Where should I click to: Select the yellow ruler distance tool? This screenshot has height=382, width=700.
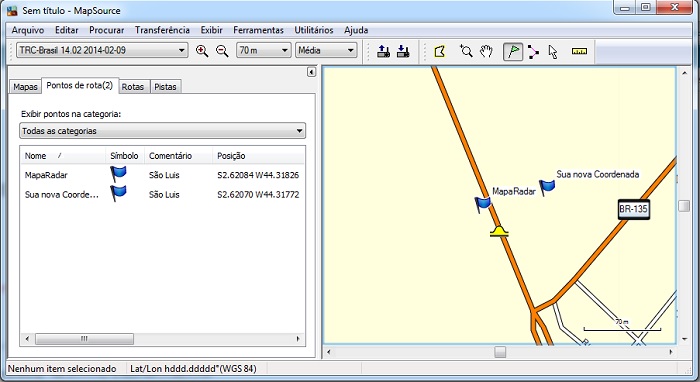tap(579, 51)
